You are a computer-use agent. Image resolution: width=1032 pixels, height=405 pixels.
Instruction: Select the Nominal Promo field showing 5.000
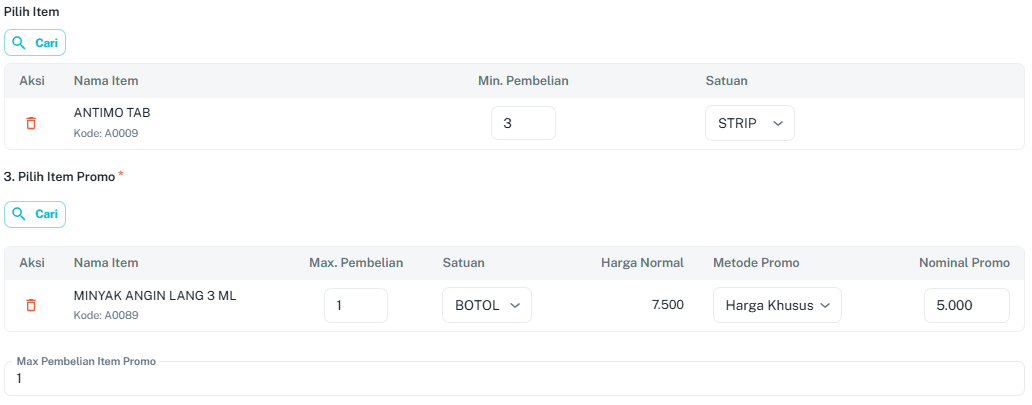coord(966,305)
